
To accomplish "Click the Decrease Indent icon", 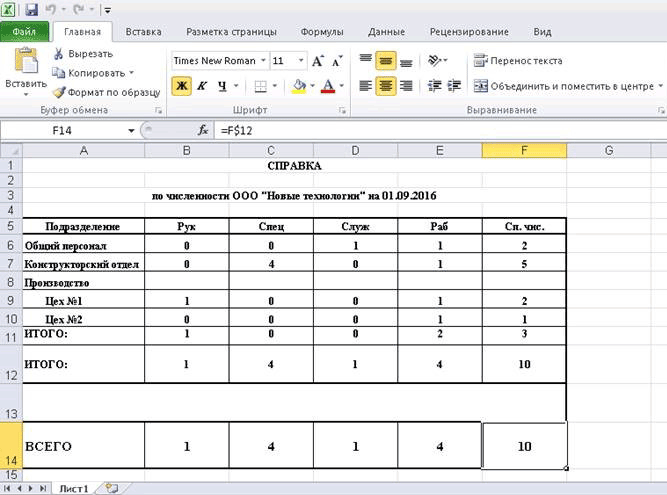I will (434, 86).
